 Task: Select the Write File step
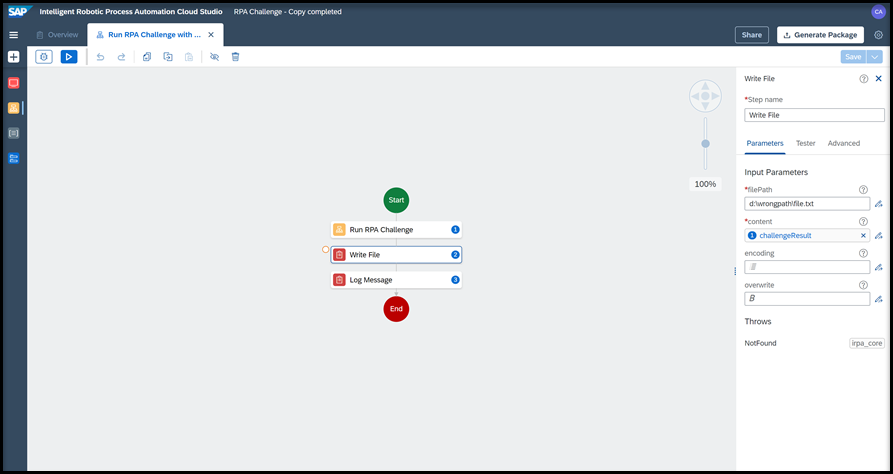click(x=396, y=255)
